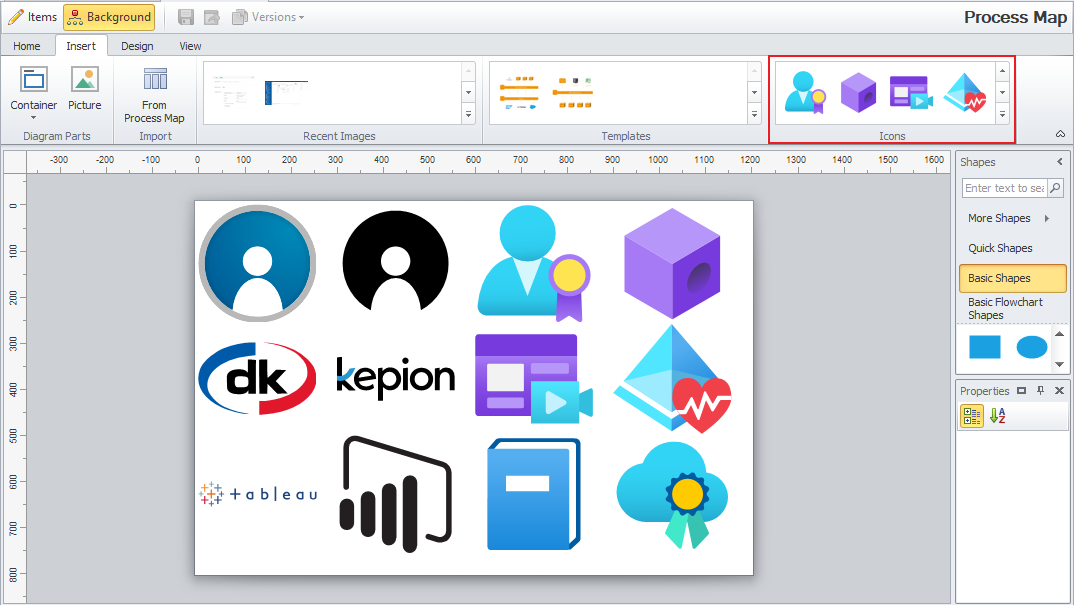Viewport: 1074px width, 605px height.
Task: Select the large video window icon on canvas
Action: click(x=534, y=379)
